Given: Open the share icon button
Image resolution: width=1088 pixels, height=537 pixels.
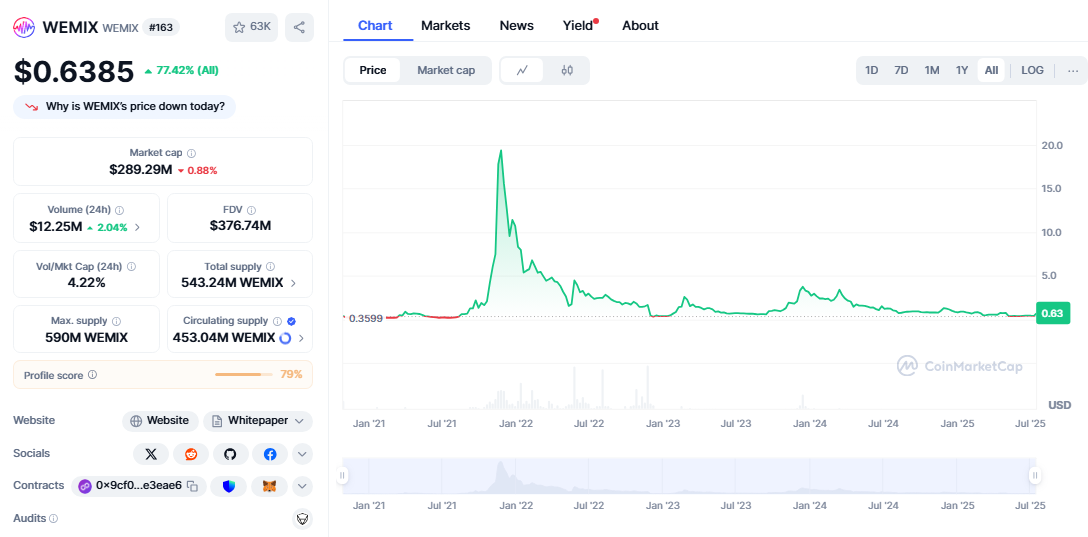Looking at the screenshot, I should (x=299, y=27).
